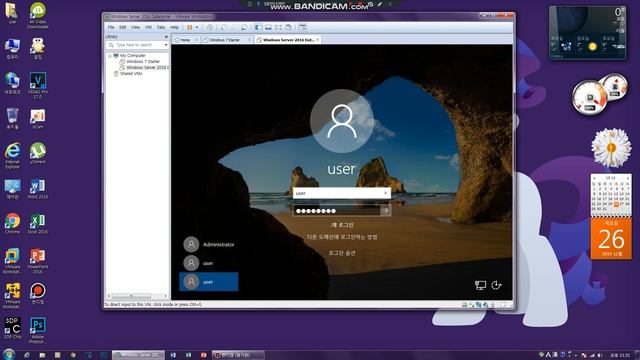The image size is (640, 360).
Task: Launch Internet Explorer from the desktop
Action: pyautogui.click(x=12, y=156)
